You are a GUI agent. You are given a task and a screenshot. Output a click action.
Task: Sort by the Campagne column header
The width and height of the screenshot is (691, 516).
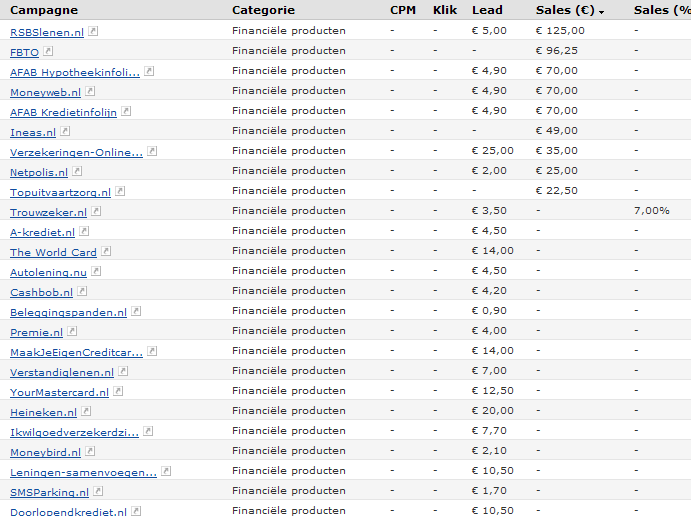click(44, 10)
